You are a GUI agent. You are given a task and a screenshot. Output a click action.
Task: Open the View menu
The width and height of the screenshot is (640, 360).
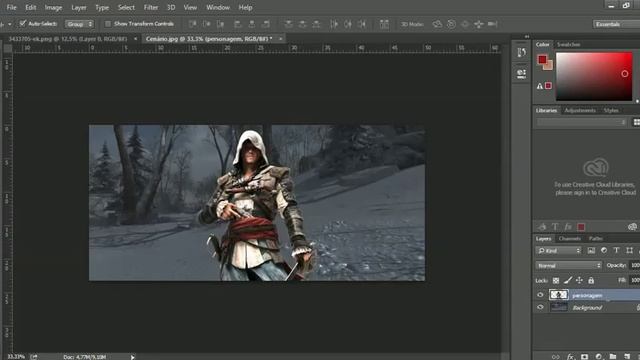[x=190, y=7]
